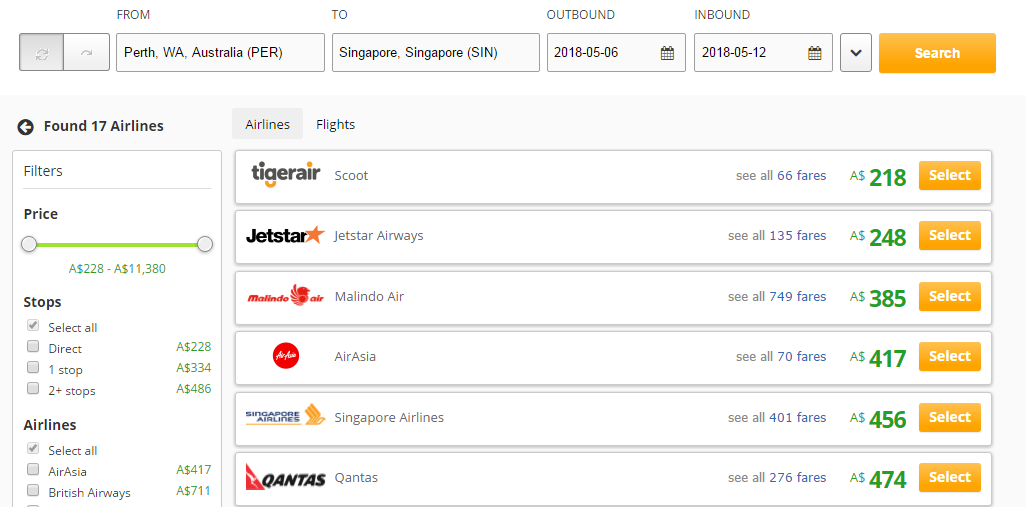This screenshot has width=1026, height=507.
Task: Switch to the Airlines tab
Action: coord(268,124)
